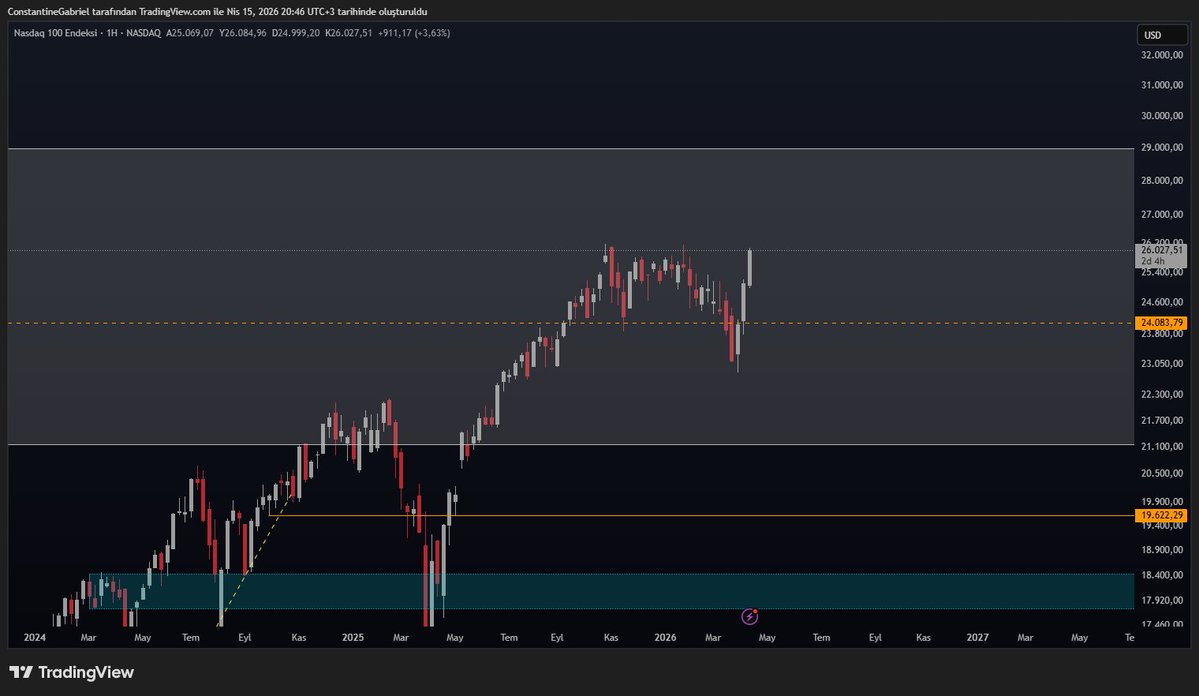Click the NASDAQ exchange label in legend
1199x696 pixels.
(143, 33)
